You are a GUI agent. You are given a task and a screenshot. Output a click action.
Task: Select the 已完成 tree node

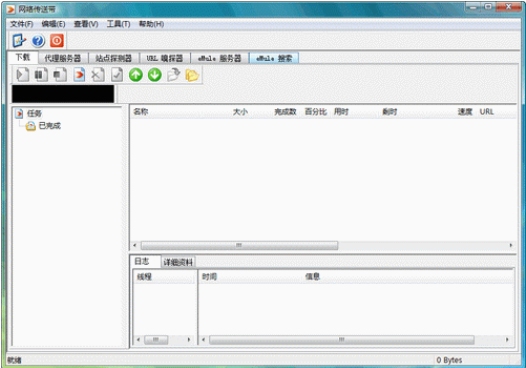coord(50,126)
